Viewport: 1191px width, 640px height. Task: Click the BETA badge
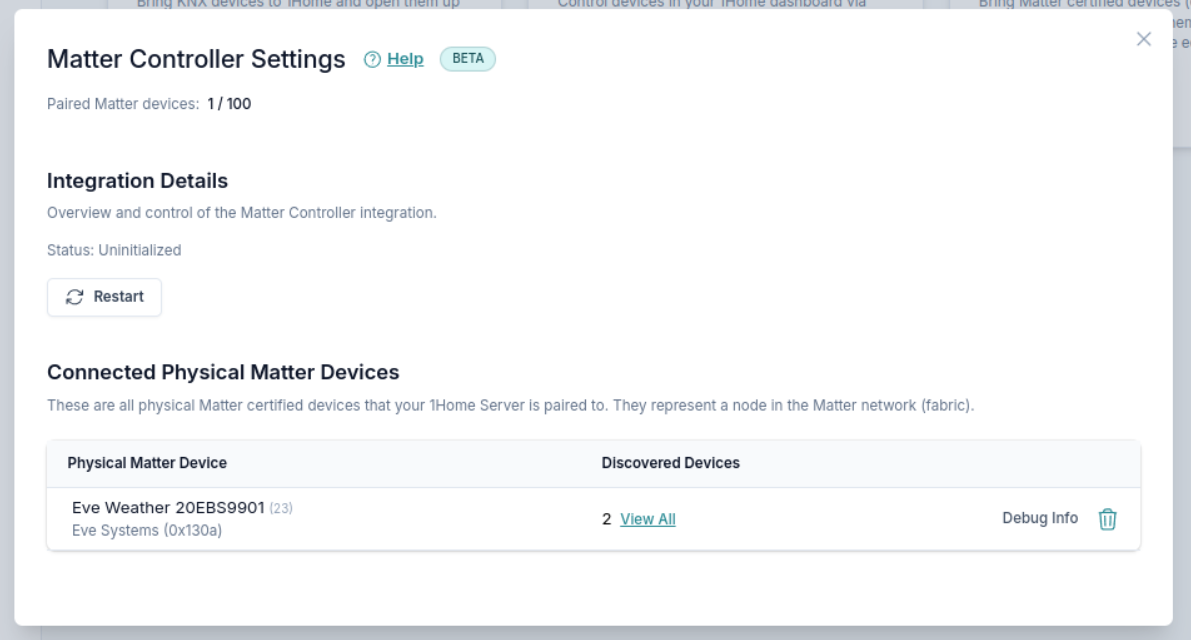click(468, 59)
